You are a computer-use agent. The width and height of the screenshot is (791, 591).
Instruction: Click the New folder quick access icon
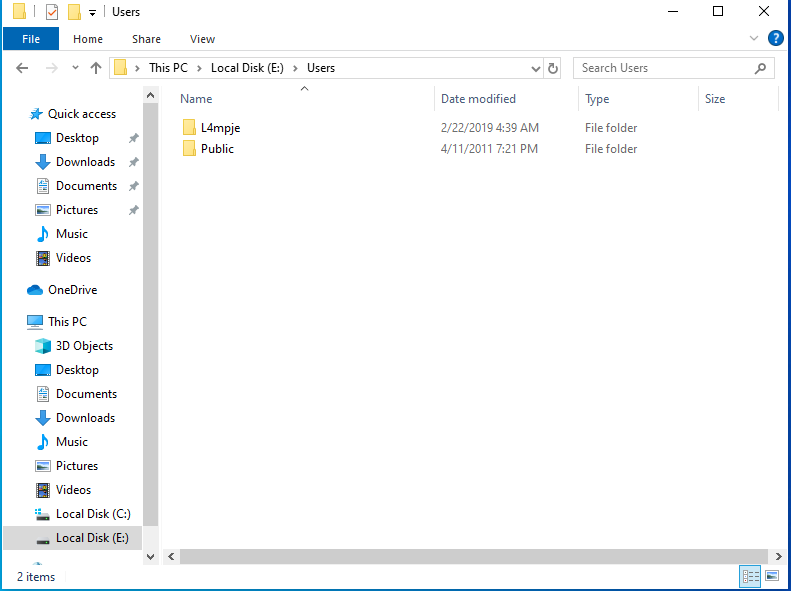tap(74, 12)
